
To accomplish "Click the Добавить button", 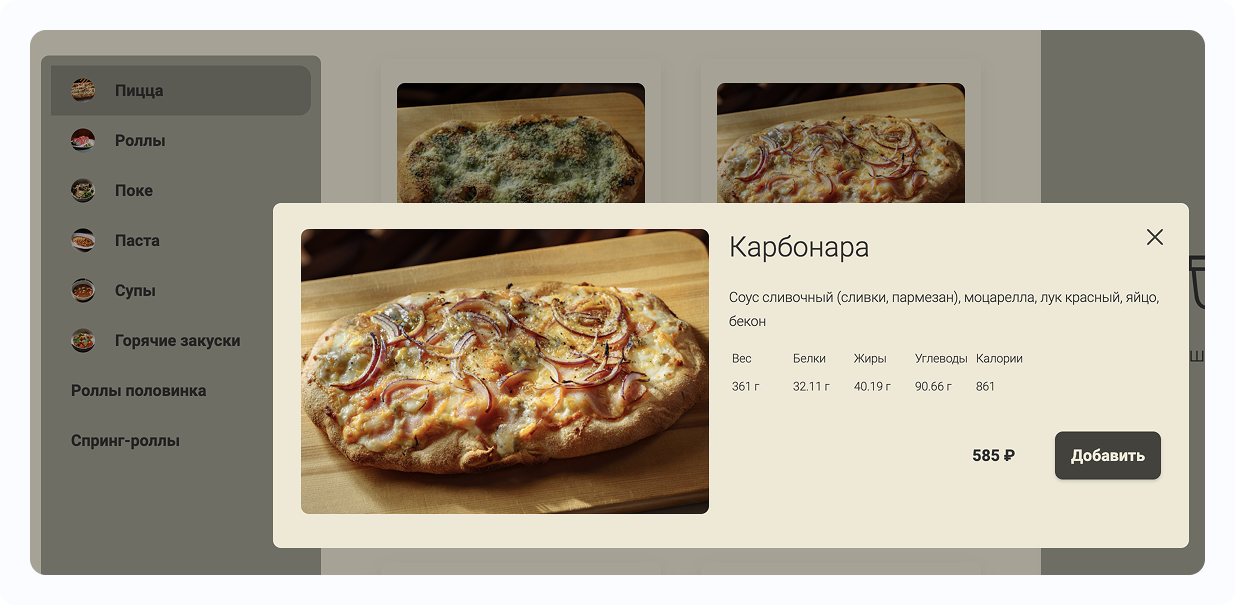I will [1108, 455].
